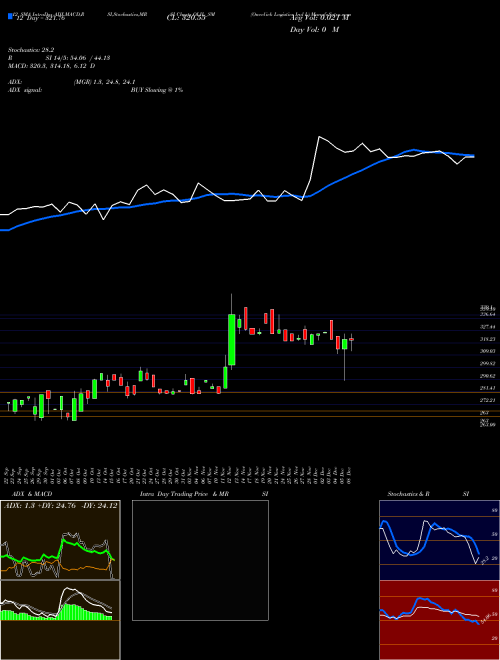
Task: Click the SI 14/3: 54.06 / 44.13 text
Action: pyautogui.click(x=78, y=58)
